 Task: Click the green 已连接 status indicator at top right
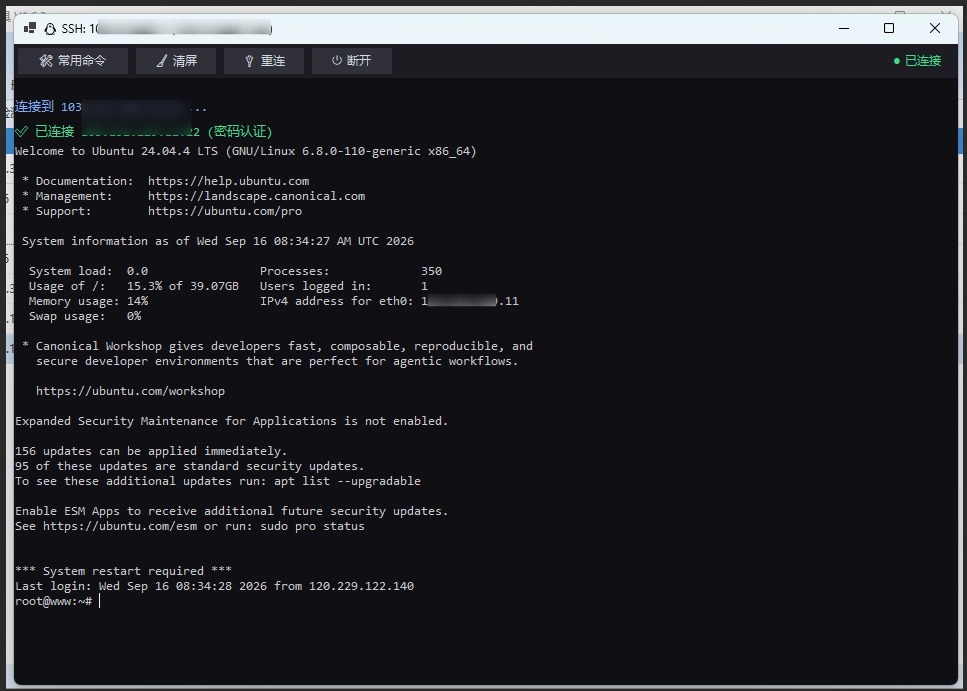pyautogui.click(x=917, y=60)
